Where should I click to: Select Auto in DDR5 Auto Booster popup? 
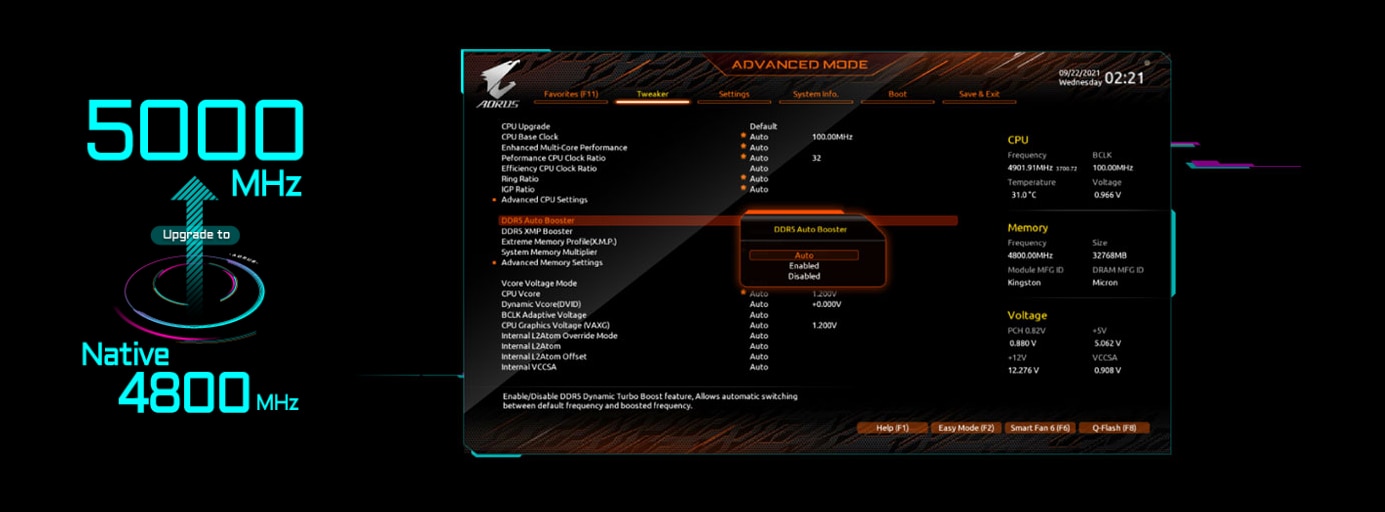tap(804, 255)
